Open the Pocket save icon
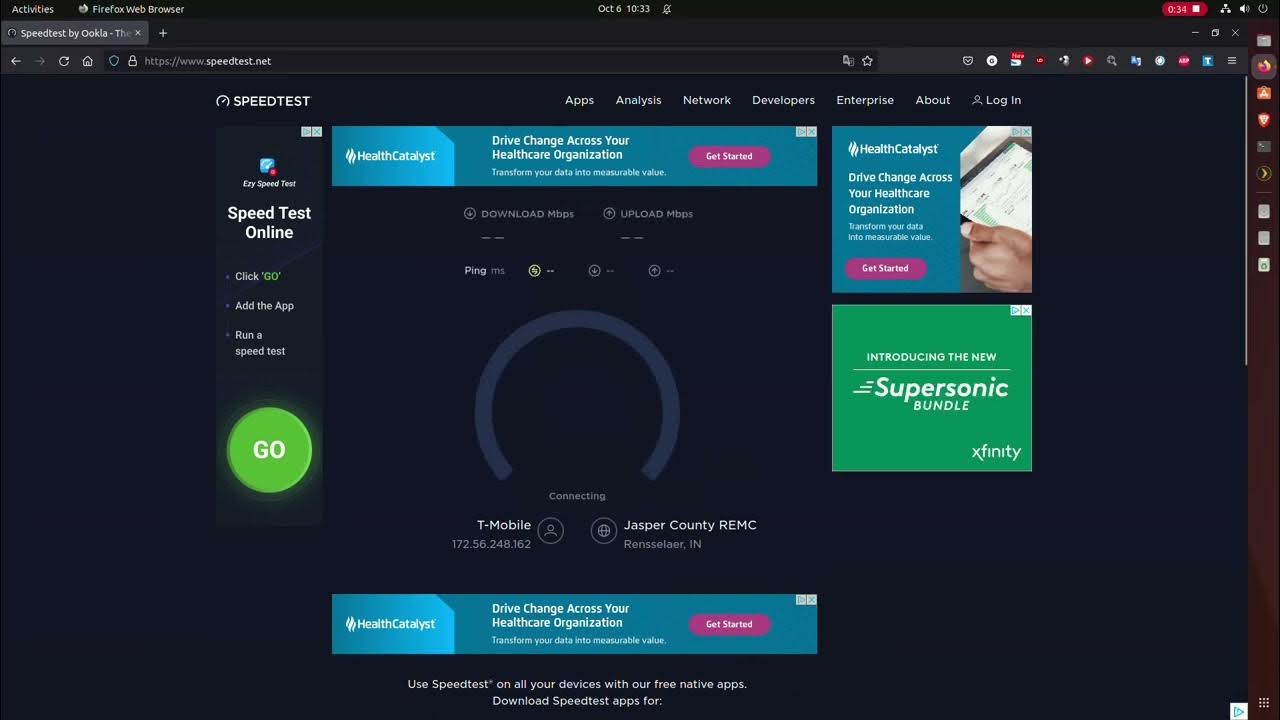The image size is (1280, 720). [968, 61]
